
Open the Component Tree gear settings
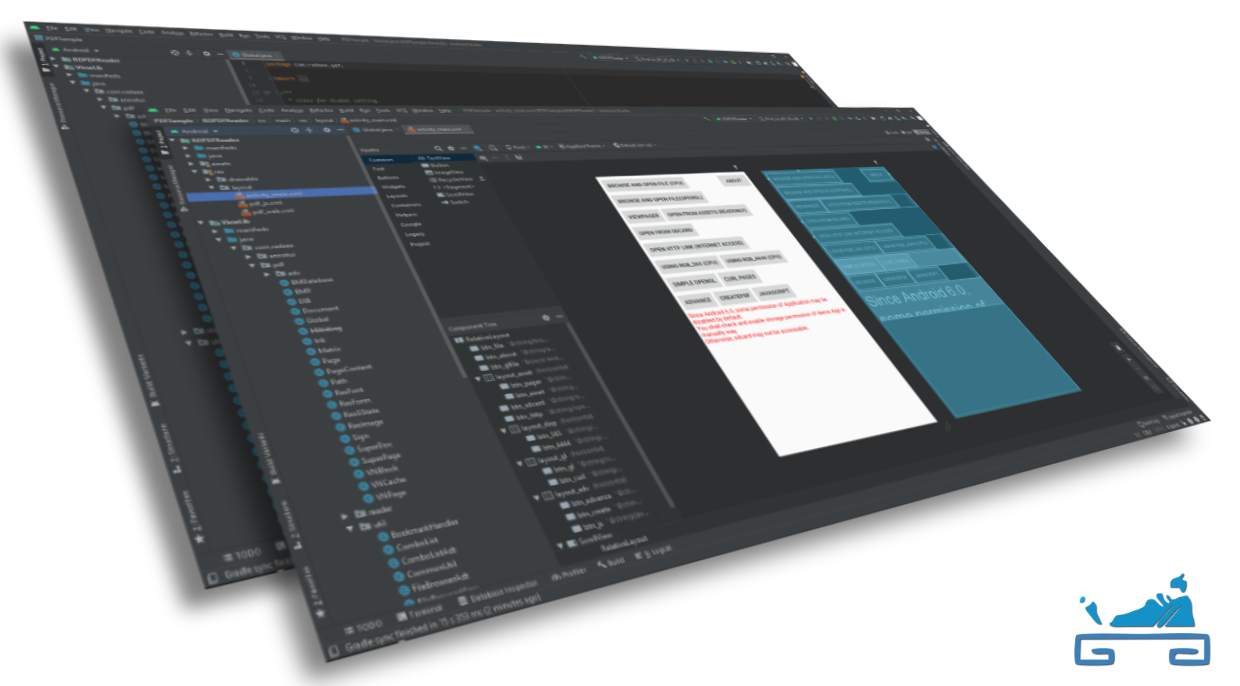546,318
